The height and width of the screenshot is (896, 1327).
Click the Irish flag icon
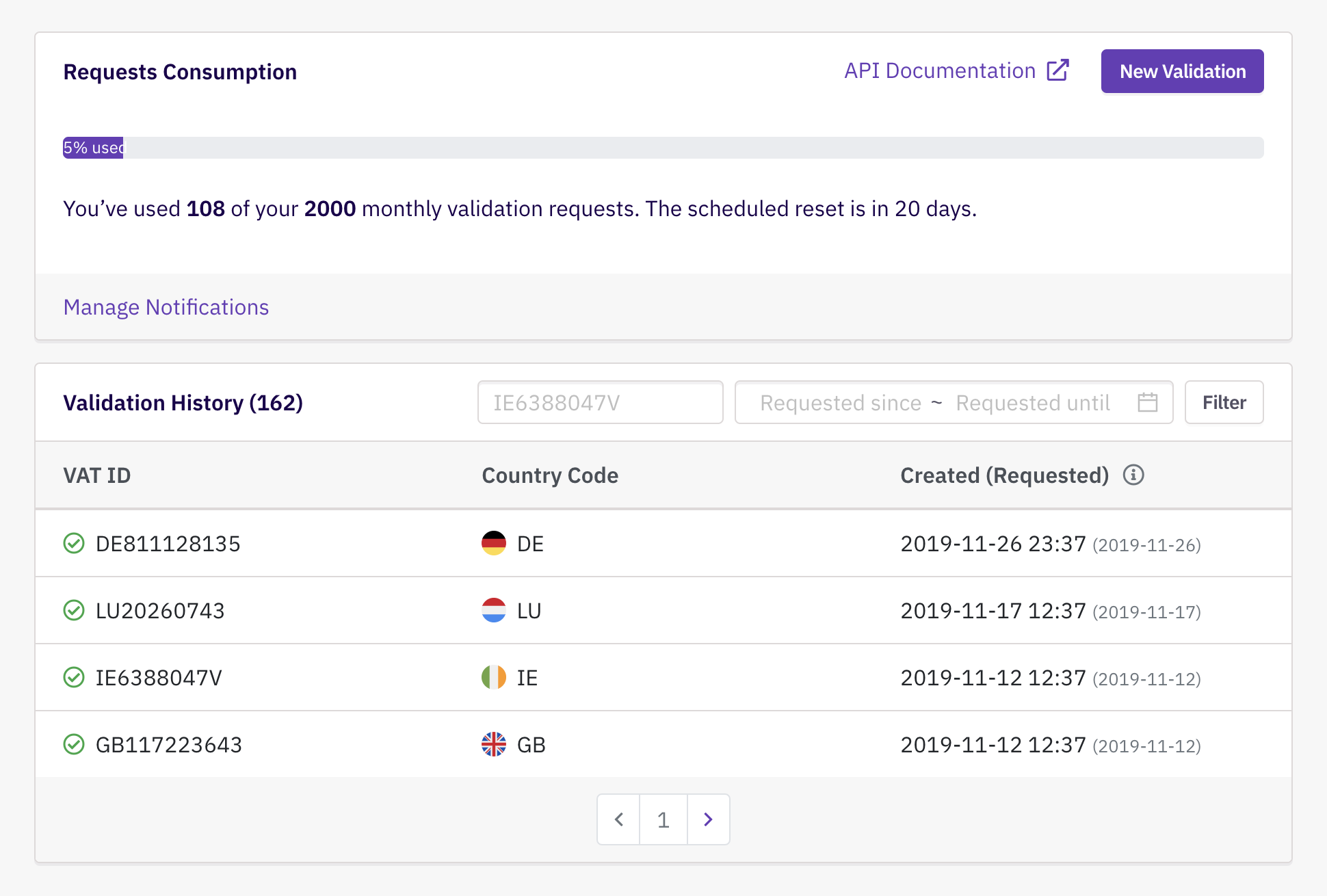(x=493, y=677)
